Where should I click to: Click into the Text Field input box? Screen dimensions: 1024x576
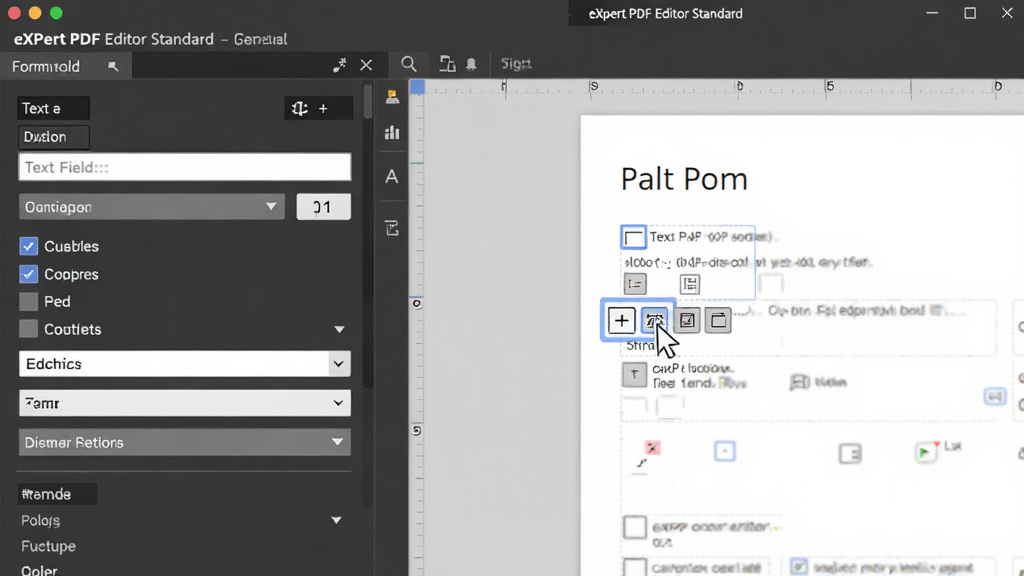point(185,167)
